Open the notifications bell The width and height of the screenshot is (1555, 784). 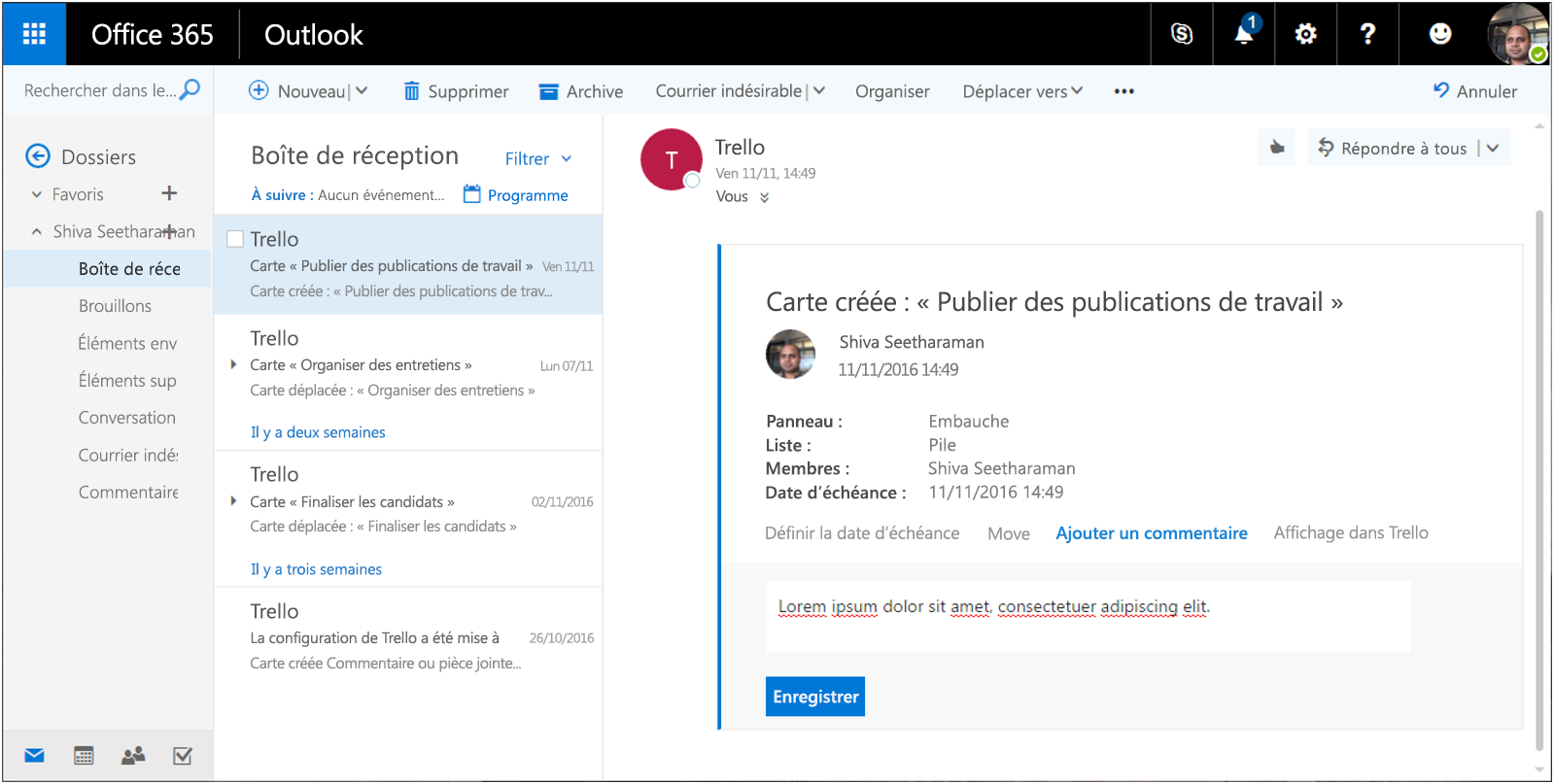[1244, 34]
